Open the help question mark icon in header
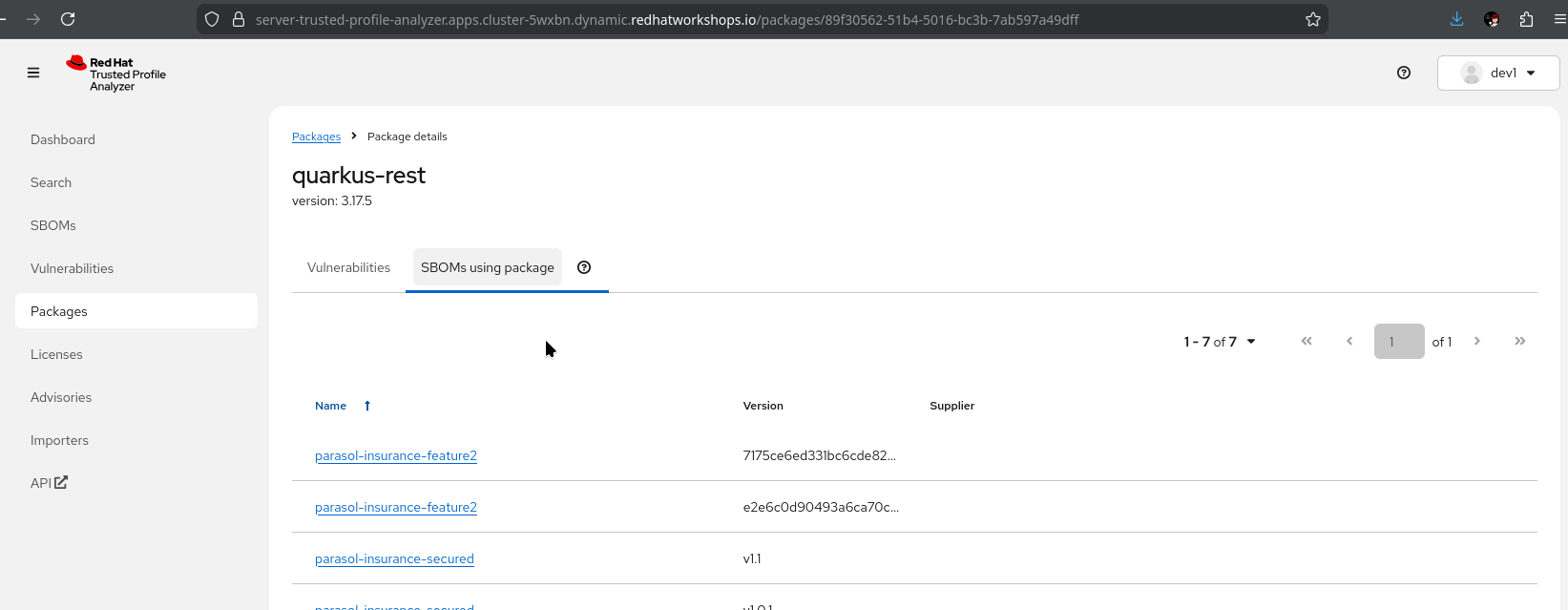1568x610 pixels. pos(1404,73)
